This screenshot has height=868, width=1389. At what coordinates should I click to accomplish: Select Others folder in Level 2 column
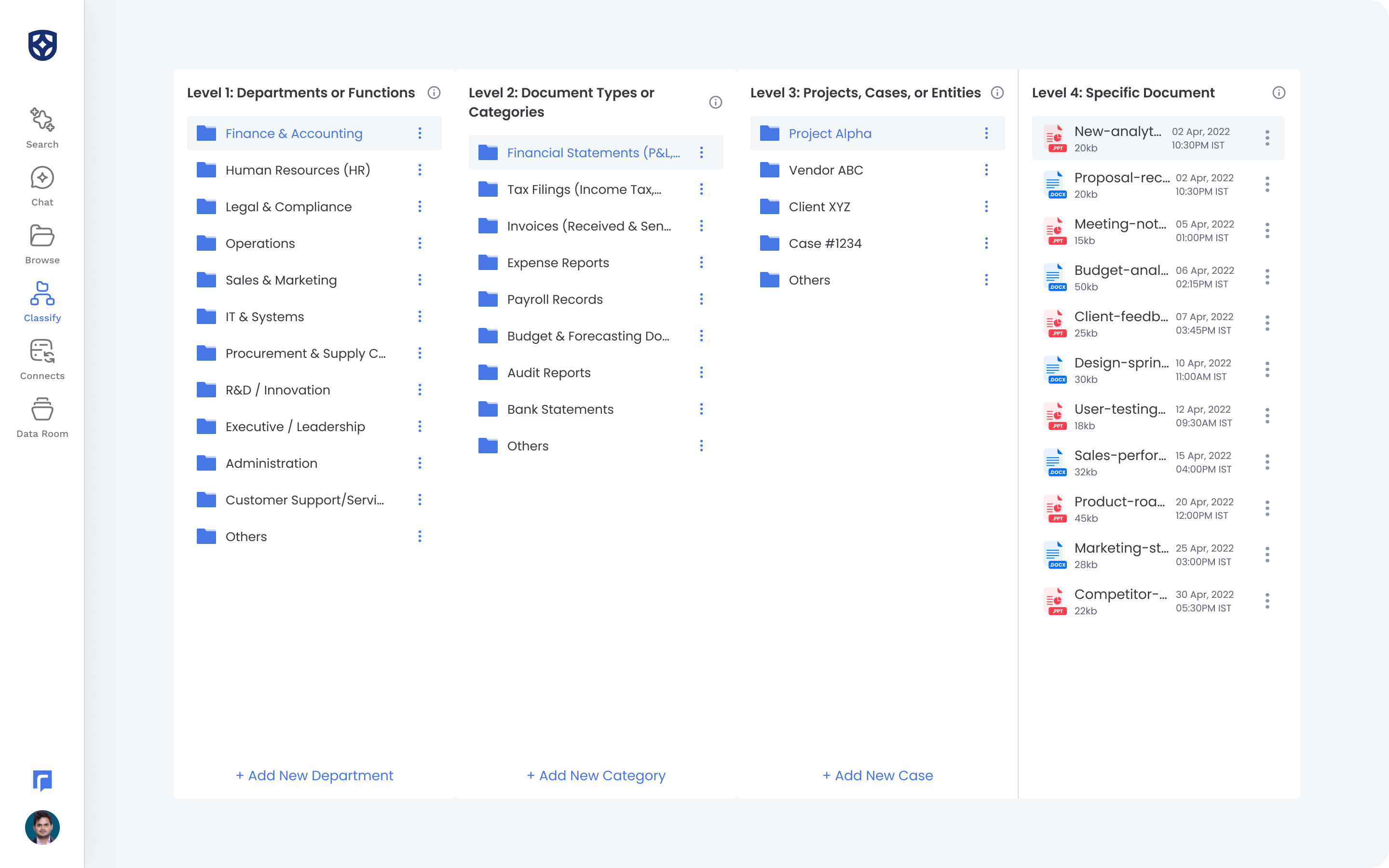point(596,446)
